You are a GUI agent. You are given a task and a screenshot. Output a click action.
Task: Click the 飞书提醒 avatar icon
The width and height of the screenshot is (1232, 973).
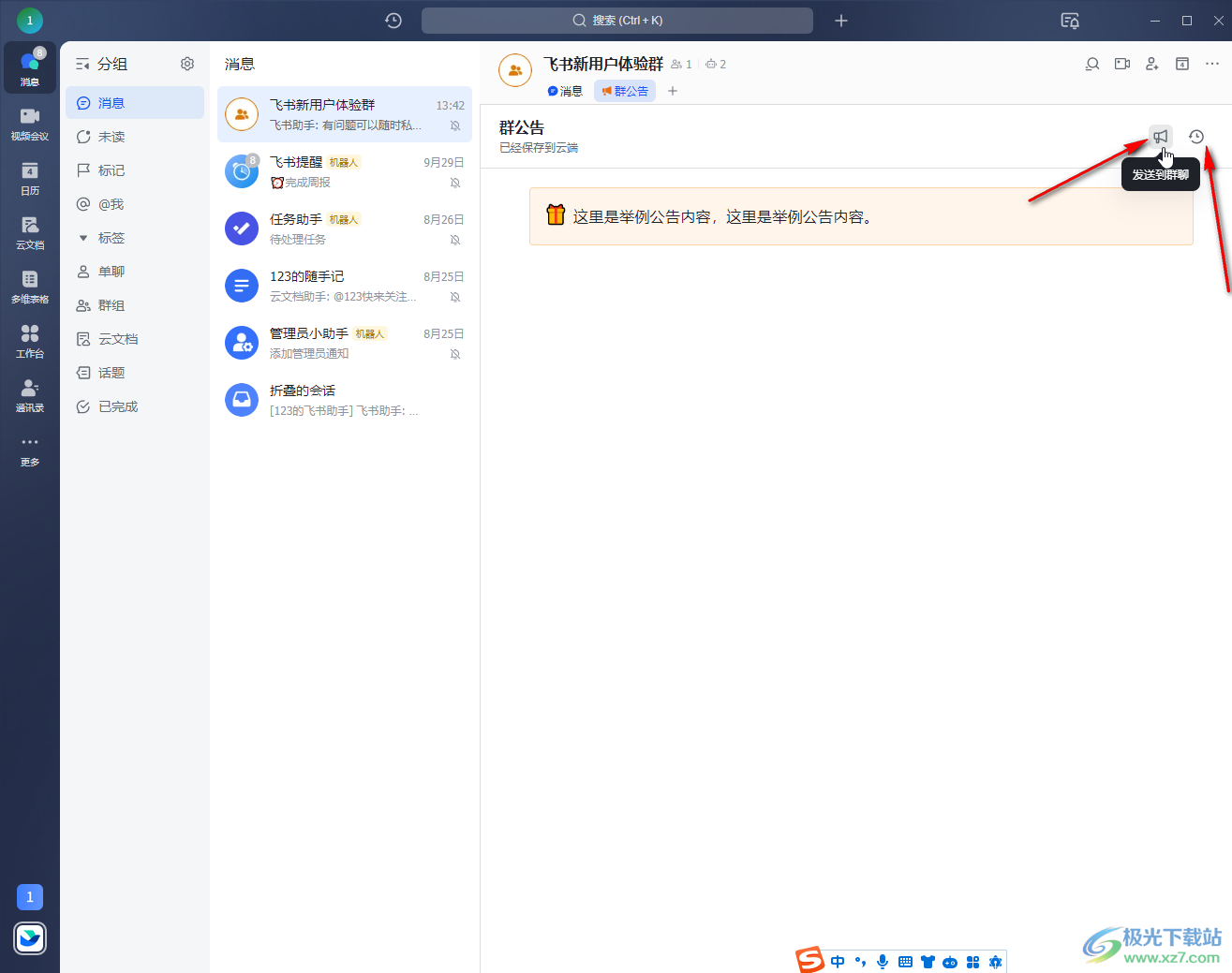coord(242,171)
